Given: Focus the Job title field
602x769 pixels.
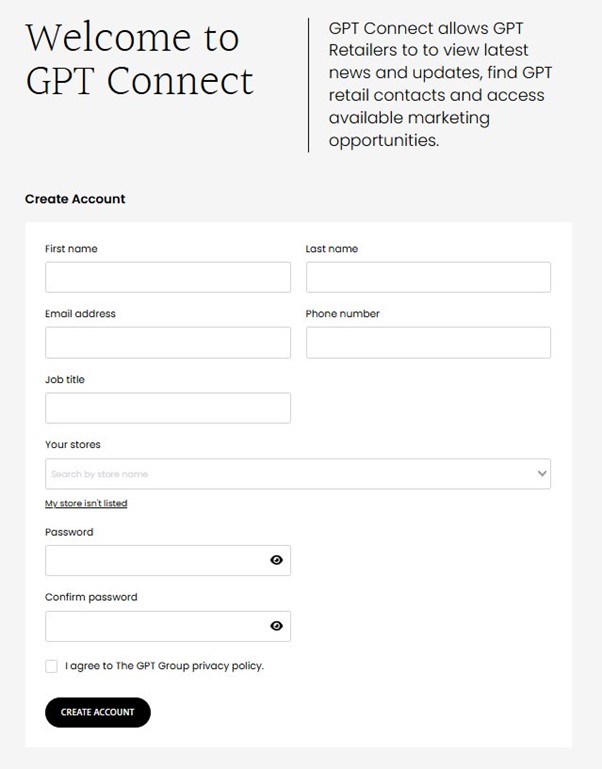Looking at the screenshot, I should 168,408.
